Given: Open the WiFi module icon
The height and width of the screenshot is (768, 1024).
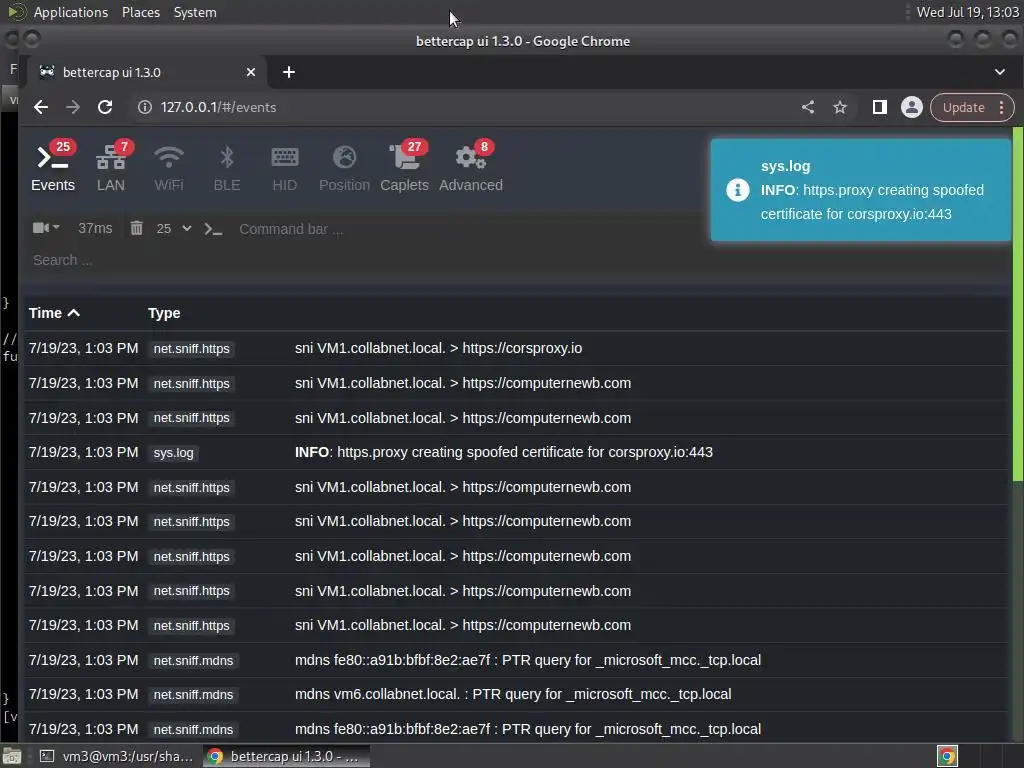Looking at the screenshot, I should (x=168, y=167).
